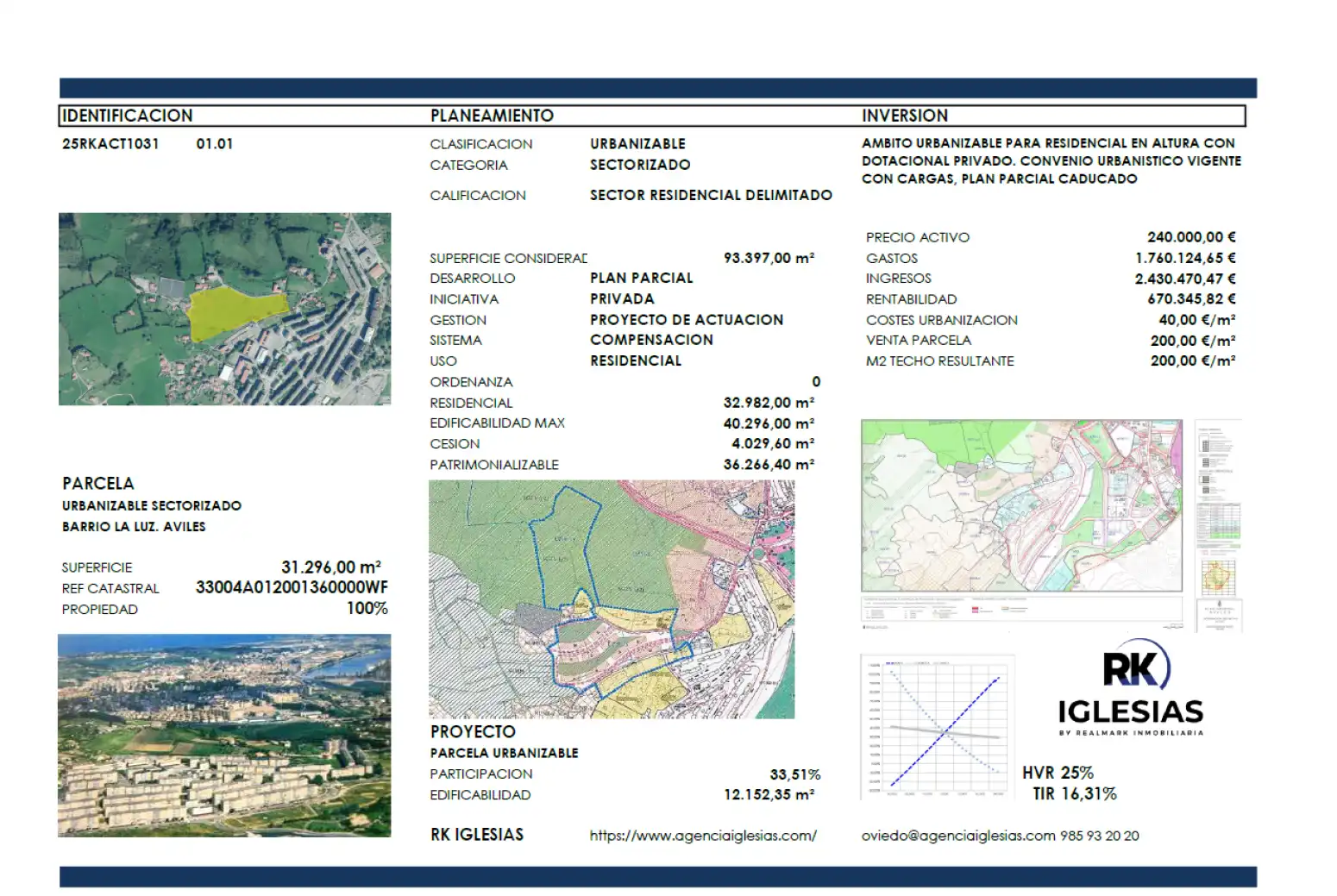This screenshot has width=1337, height=896.
Task: Select the phone number 985 93 20 20
Action: (1100, 836)
